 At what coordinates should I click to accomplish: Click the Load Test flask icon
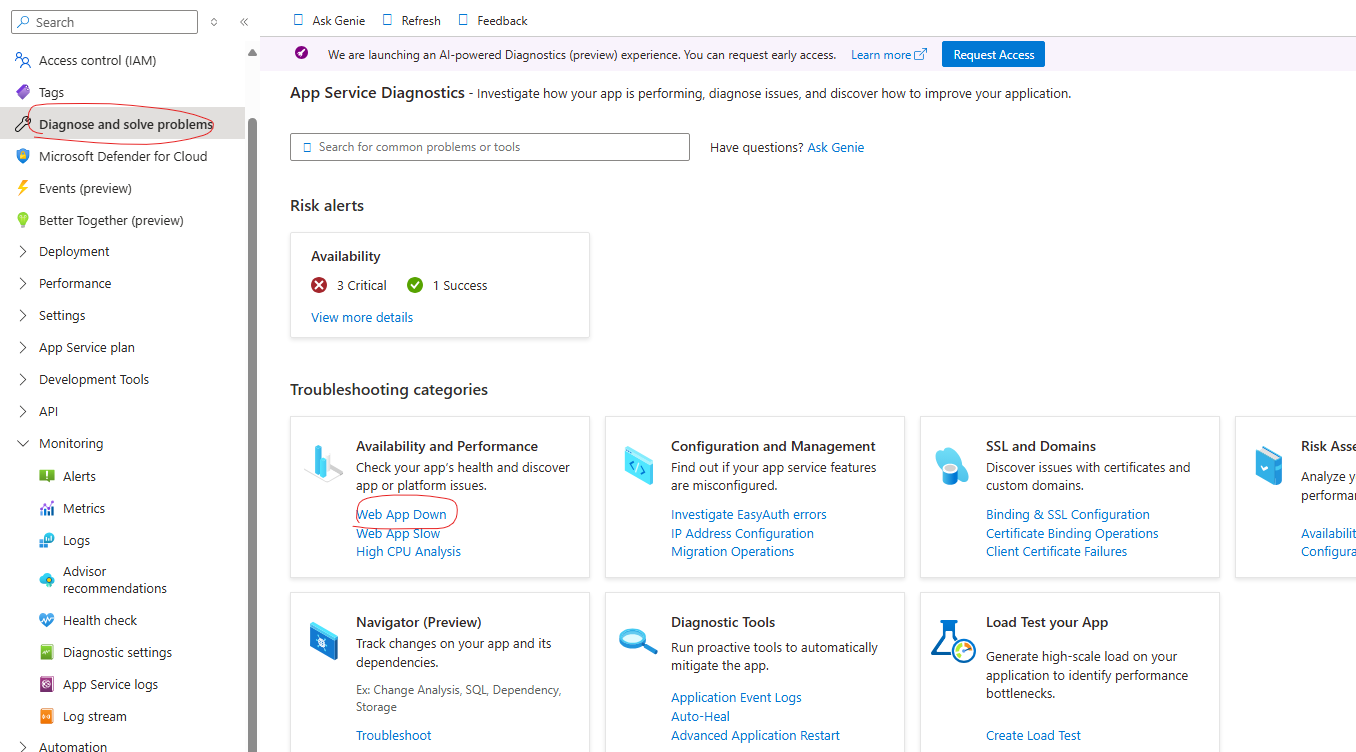(952, 640)
